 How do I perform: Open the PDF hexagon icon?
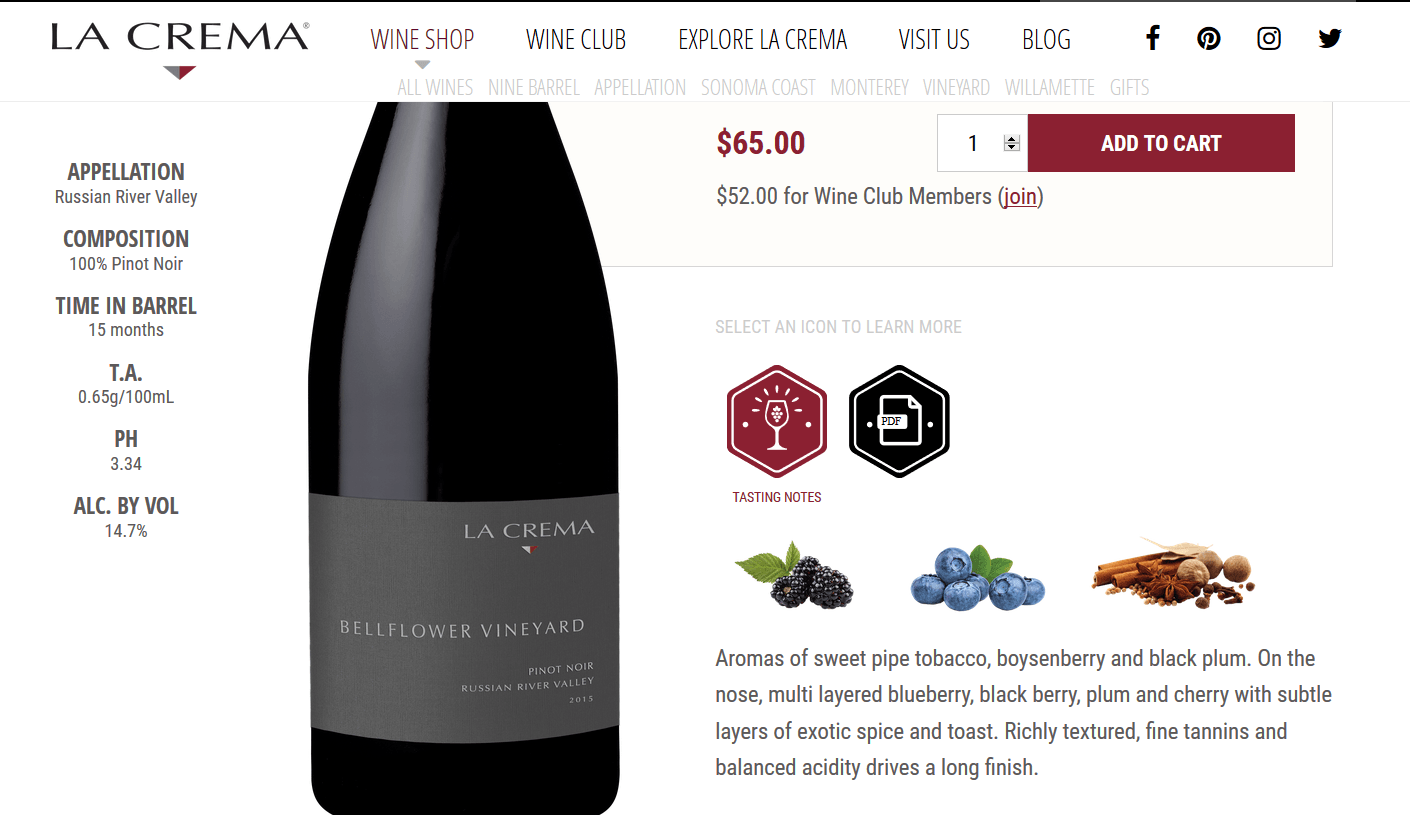(899, 422)
